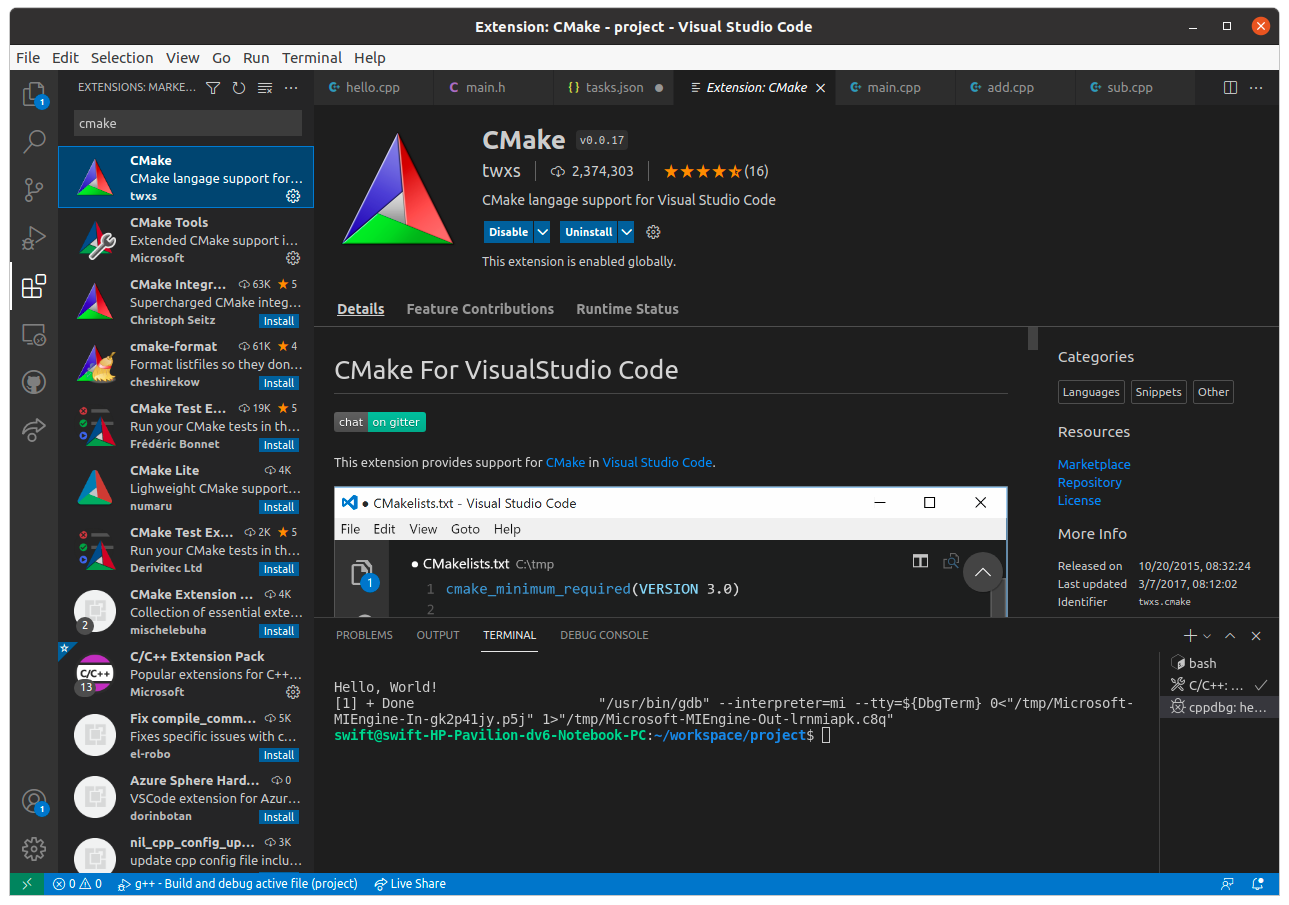The width and height of the screenshot is (1289, 905).
Task: Open manage gear on CMake details page
Action: click(x=653, y=232)
